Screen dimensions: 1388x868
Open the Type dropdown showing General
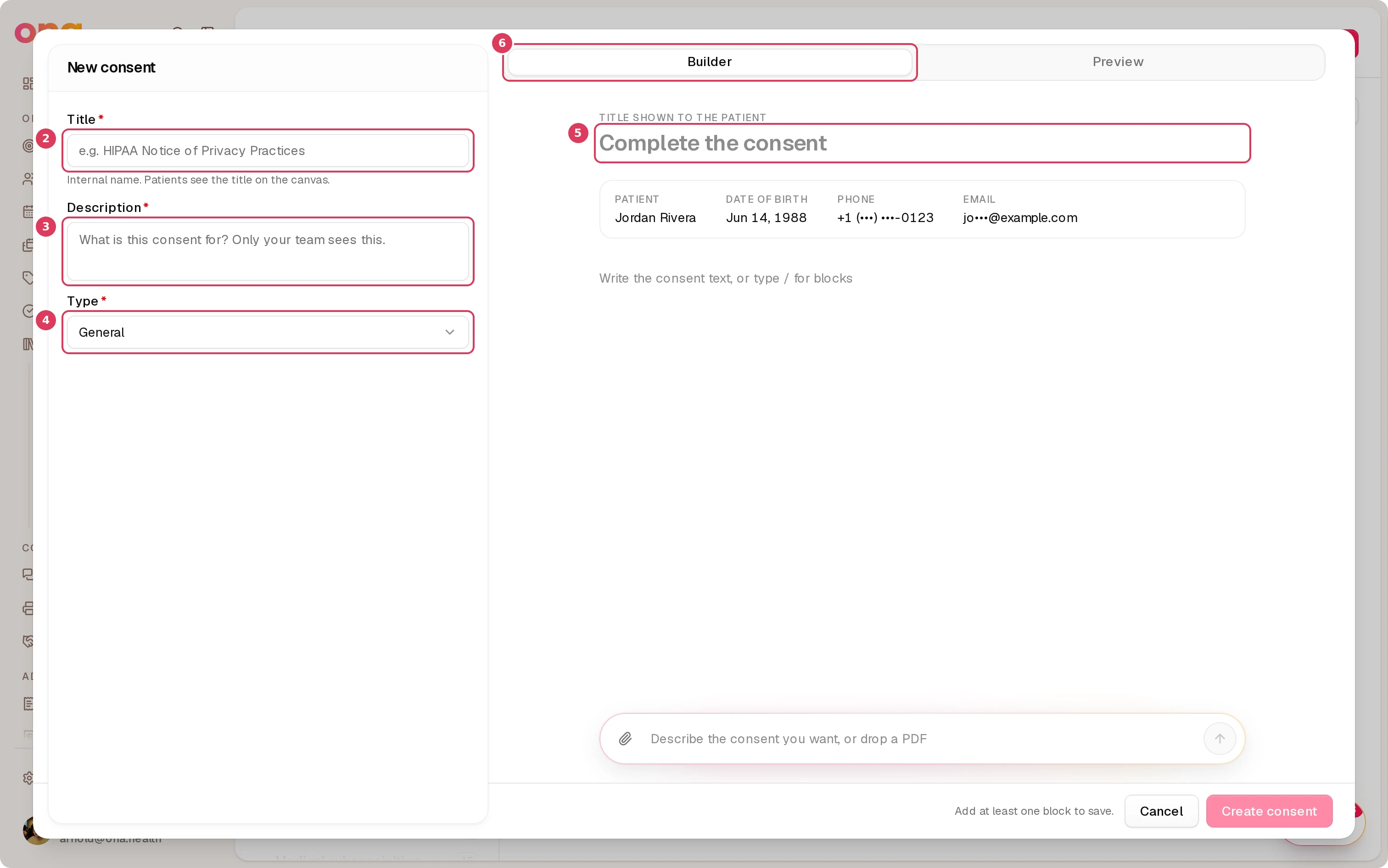[x=268, y=333]
